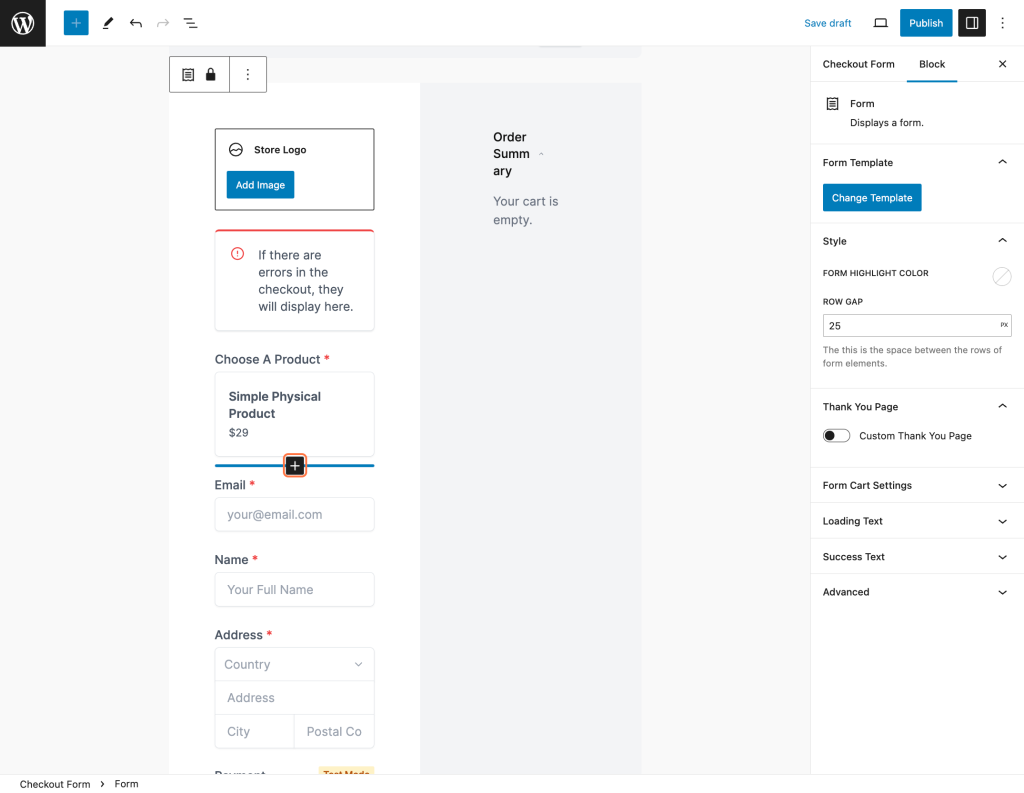Click the Change Template button

point(871,198)
